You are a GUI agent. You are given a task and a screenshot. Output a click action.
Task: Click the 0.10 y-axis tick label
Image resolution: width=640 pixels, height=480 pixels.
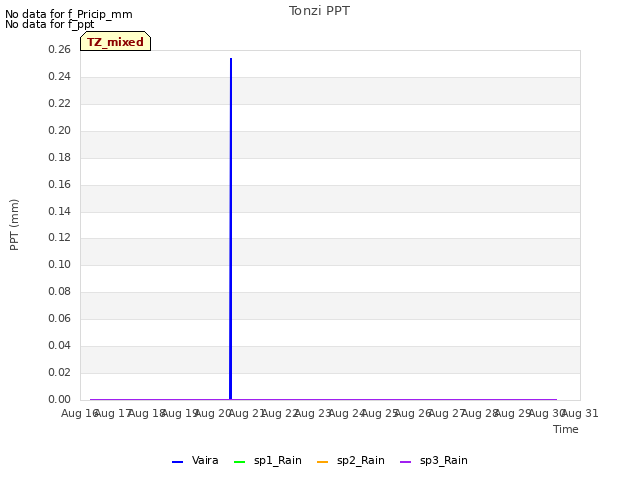click(59, 264)
